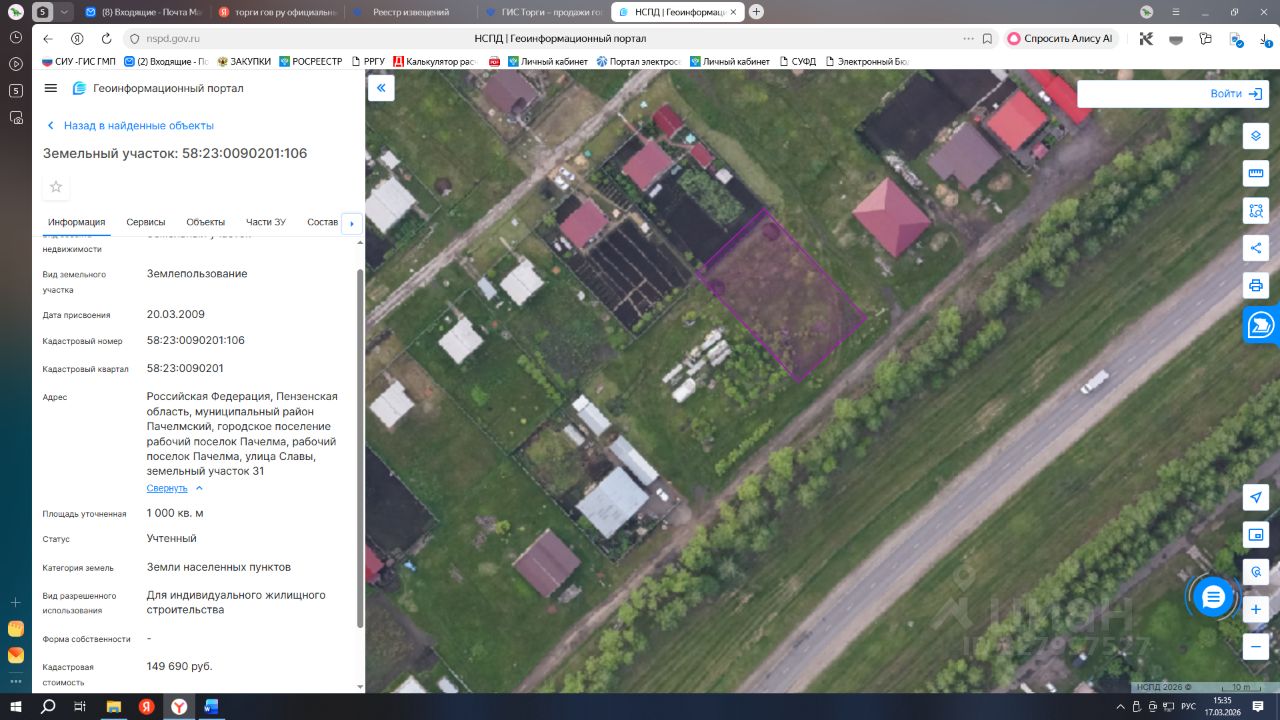Open the map layers panel

click(1255, 136)
